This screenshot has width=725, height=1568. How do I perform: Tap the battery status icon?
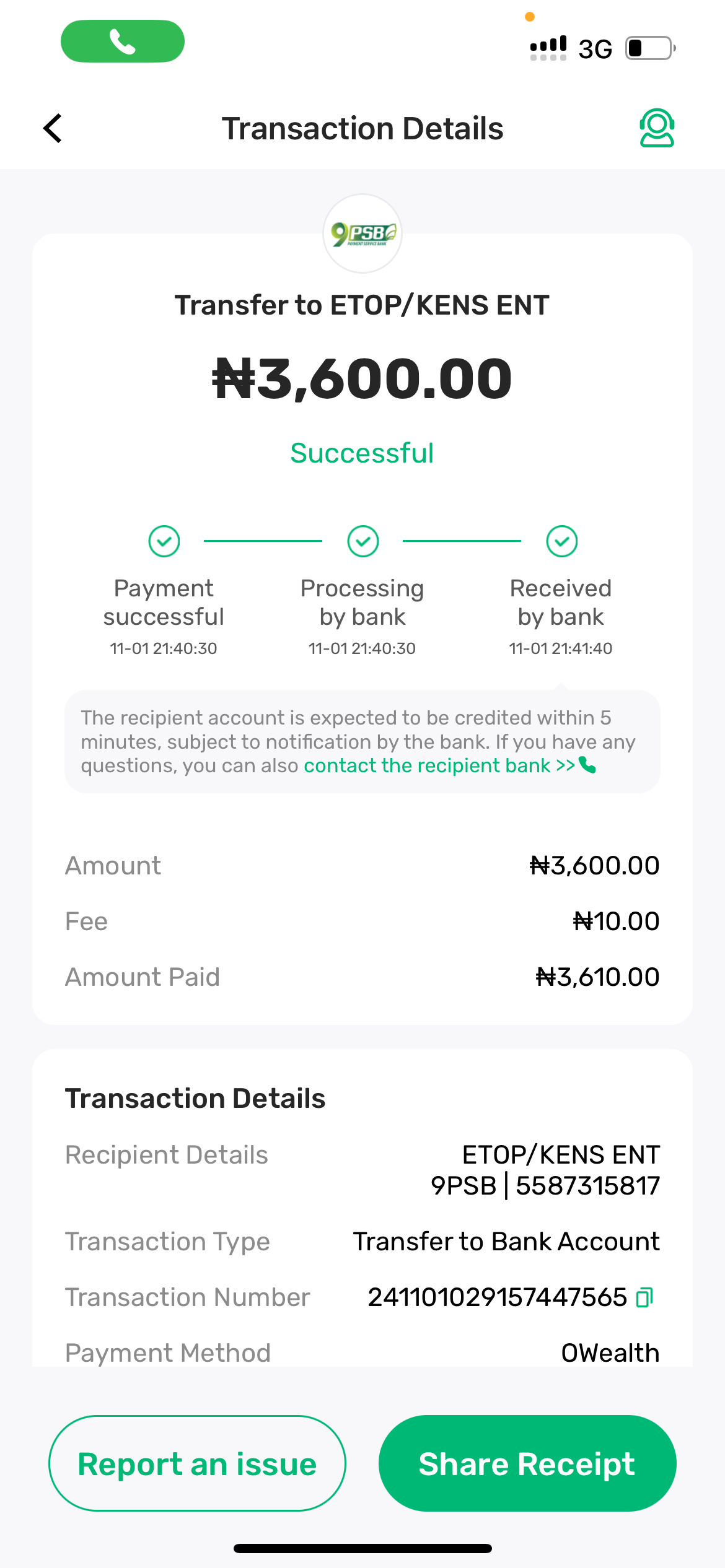[649, 48]
